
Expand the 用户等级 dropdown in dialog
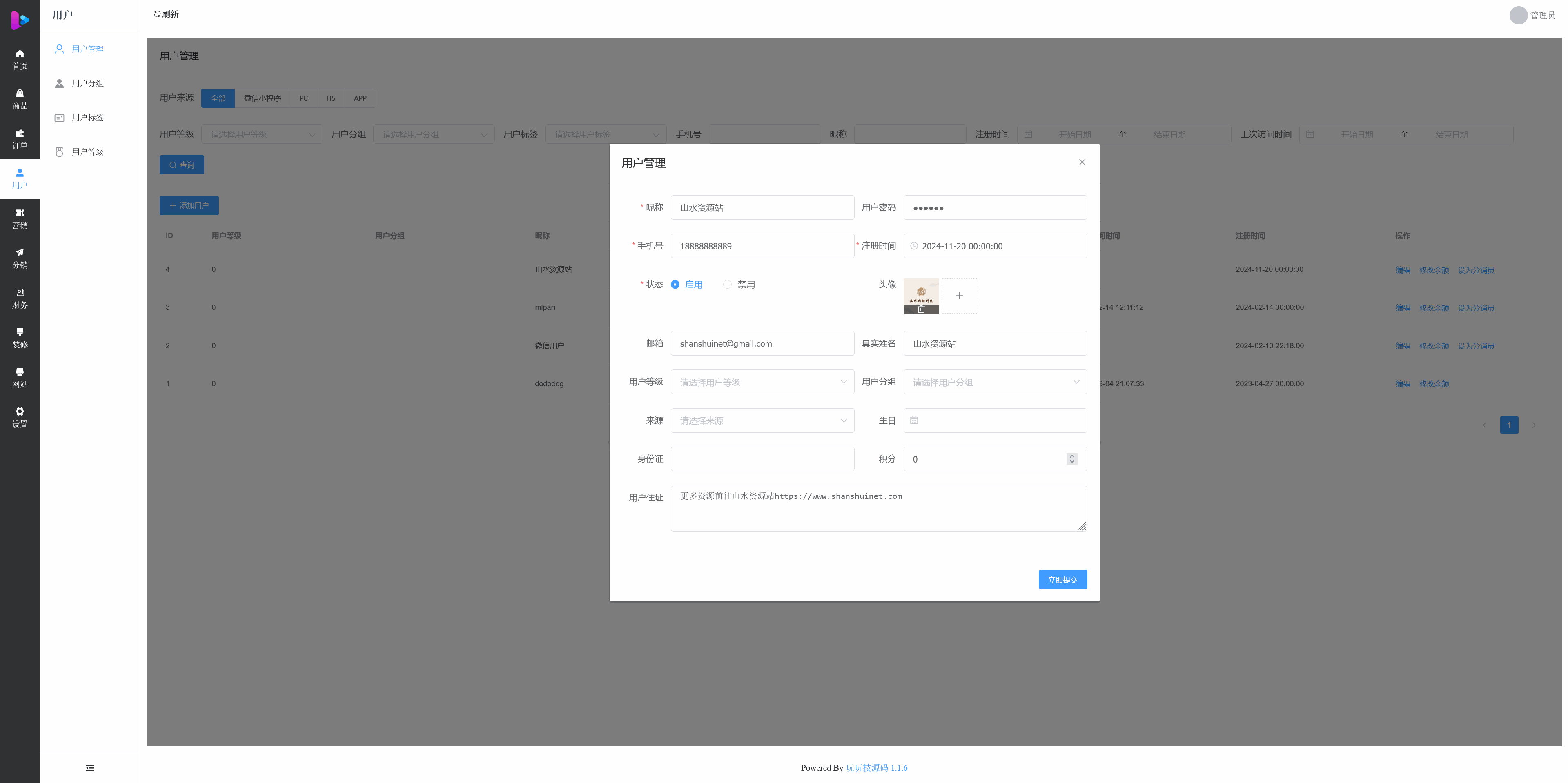pos(762,382)
